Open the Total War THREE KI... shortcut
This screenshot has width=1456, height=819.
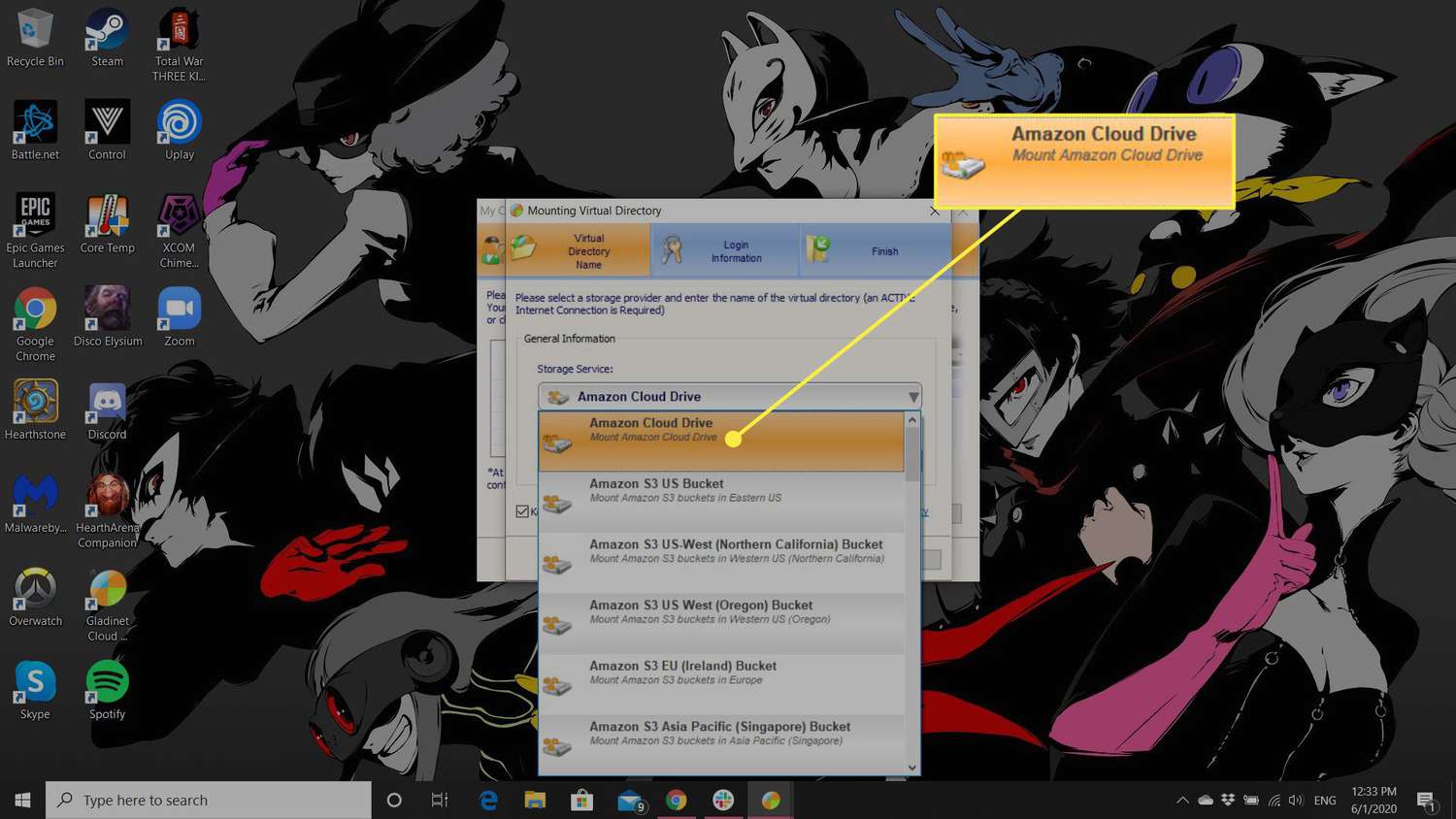(x=180, y=46)
